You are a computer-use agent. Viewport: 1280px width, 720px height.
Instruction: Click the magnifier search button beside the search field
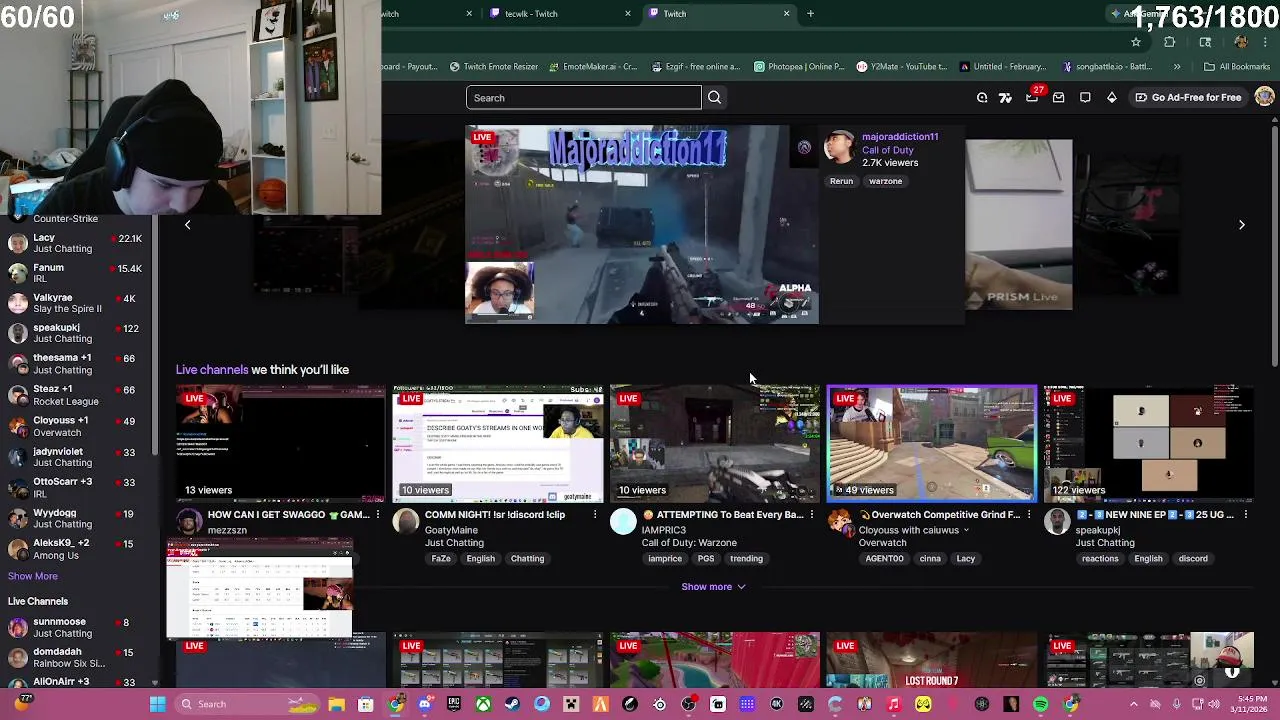point(714,98)
